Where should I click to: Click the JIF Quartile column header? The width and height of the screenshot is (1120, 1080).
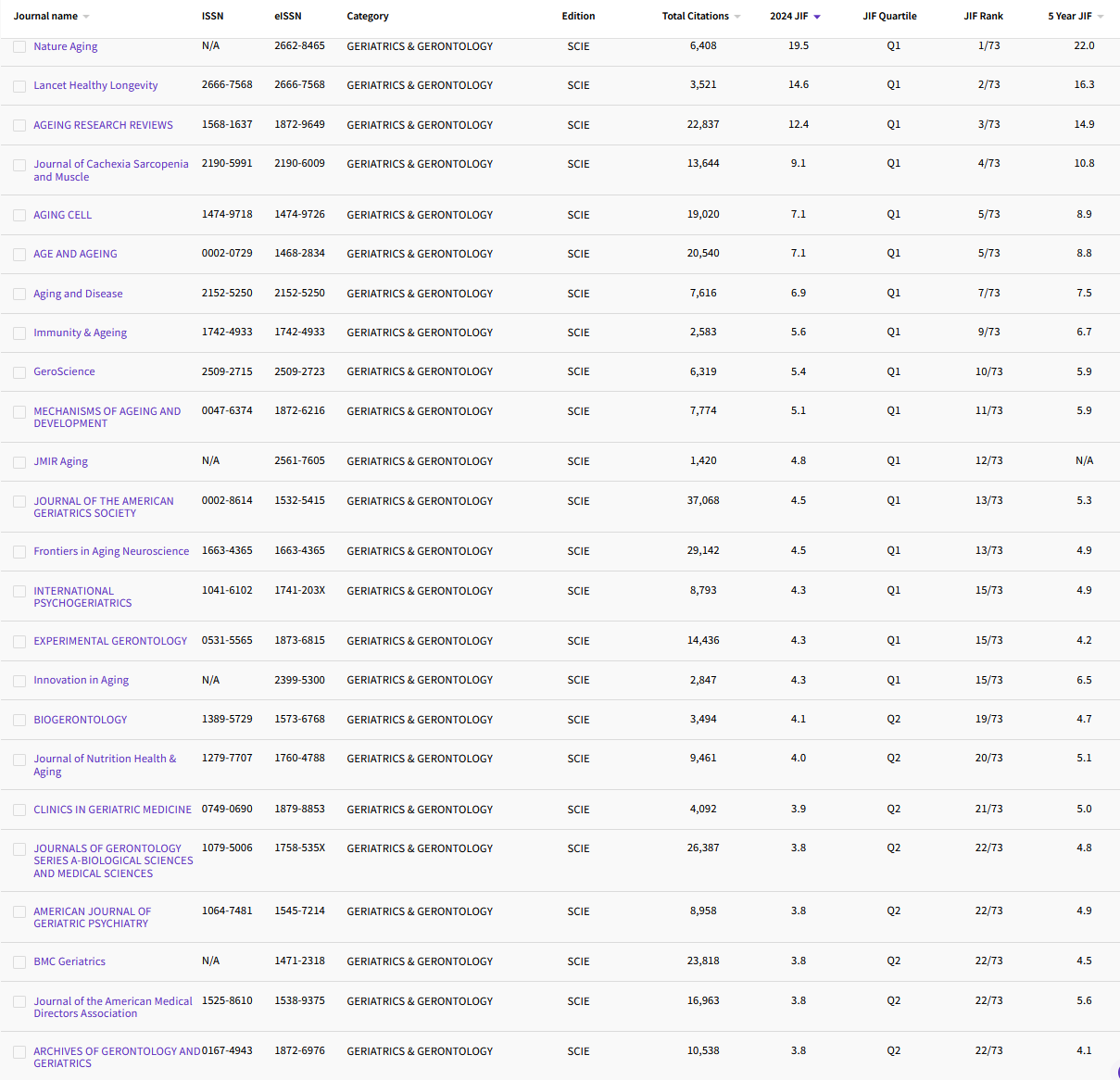point(892,16)
